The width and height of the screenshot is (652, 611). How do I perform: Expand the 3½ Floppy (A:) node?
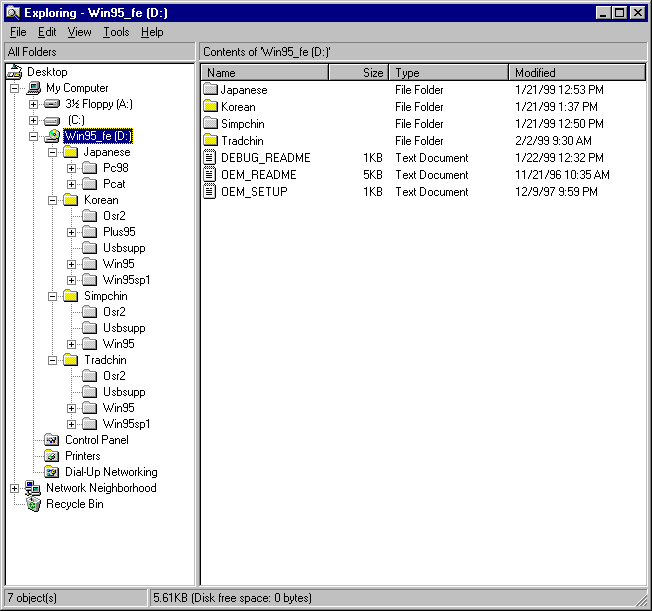coord(34,104)
